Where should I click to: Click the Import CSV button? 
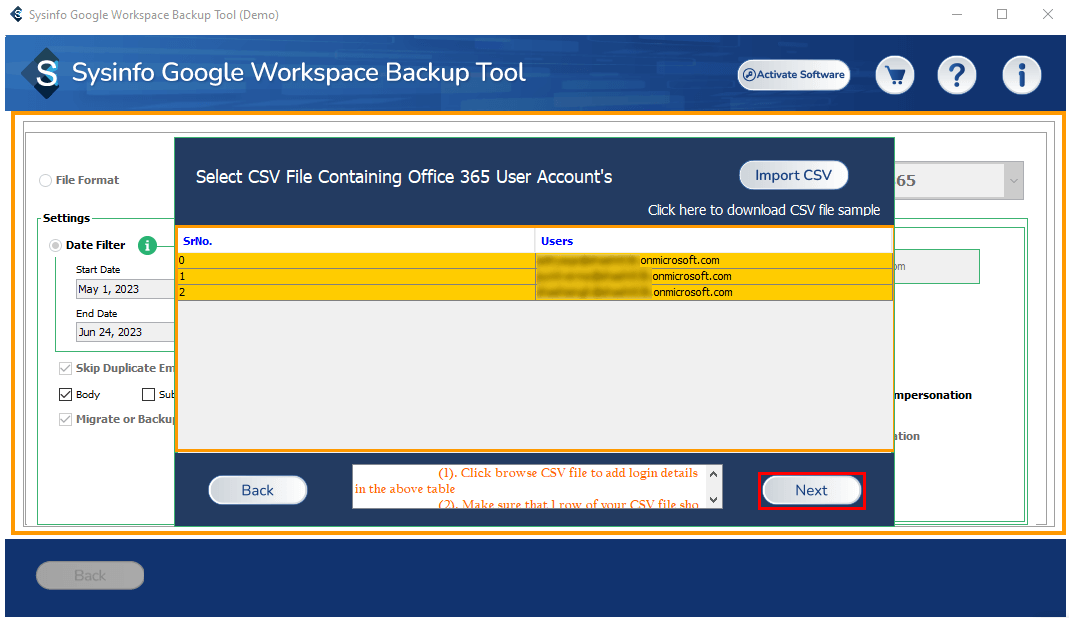(794, 175)
